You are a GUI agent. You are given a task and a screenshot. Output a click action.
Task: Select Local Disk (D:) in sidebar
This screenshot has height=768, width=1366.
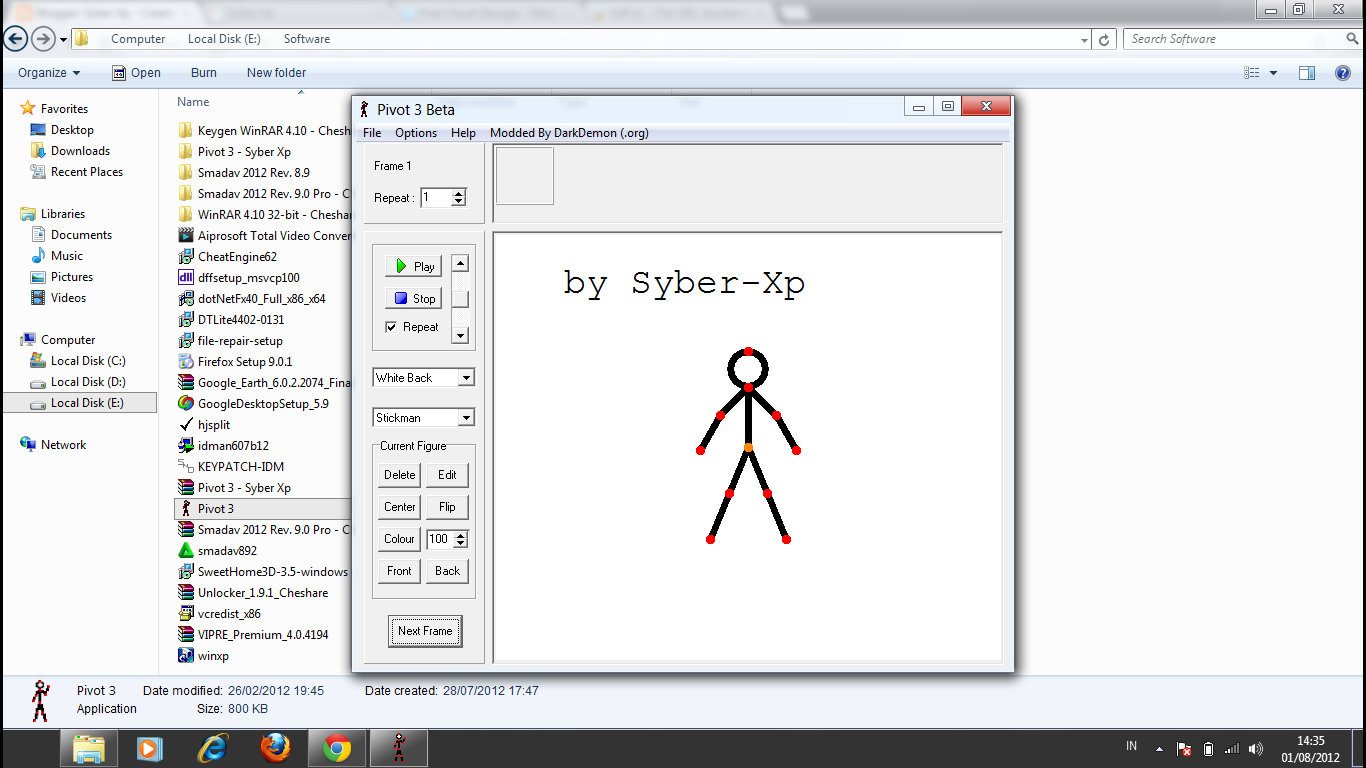pyautogui.click(x=78, y=382)
